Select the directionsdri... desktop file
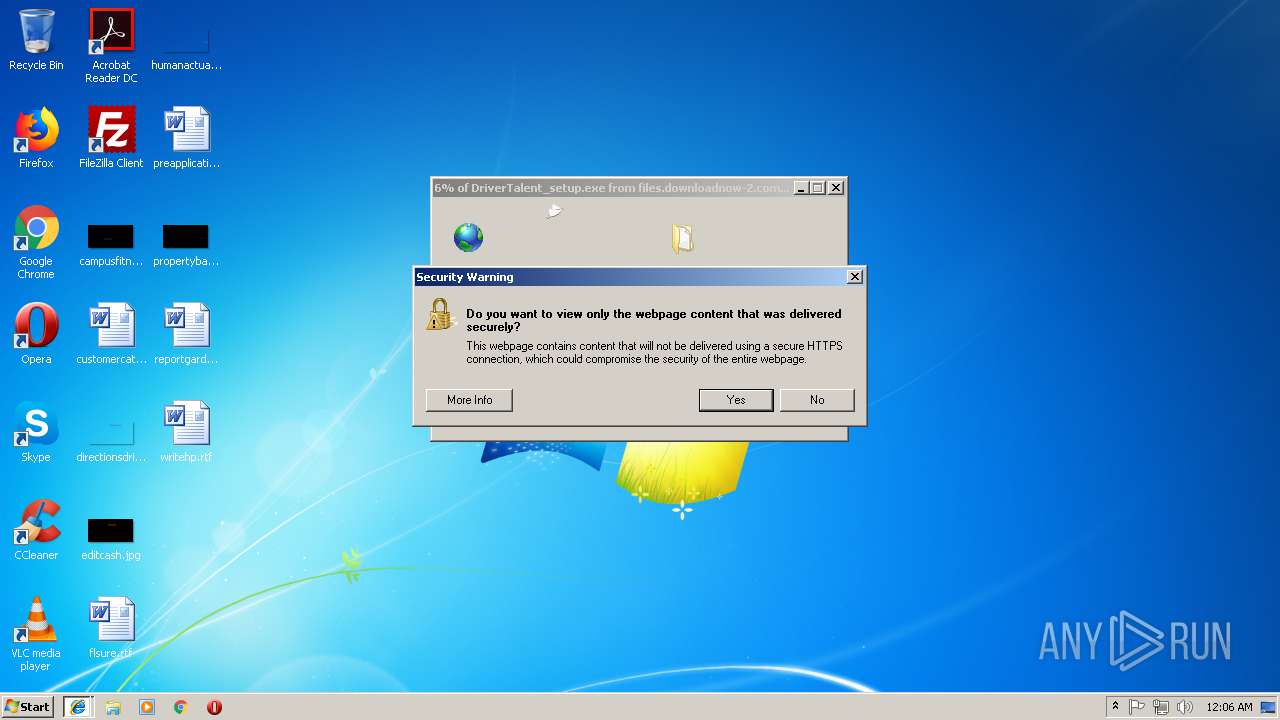The height and width of the screenshot is (720, 1280). (x=111, y=440)
